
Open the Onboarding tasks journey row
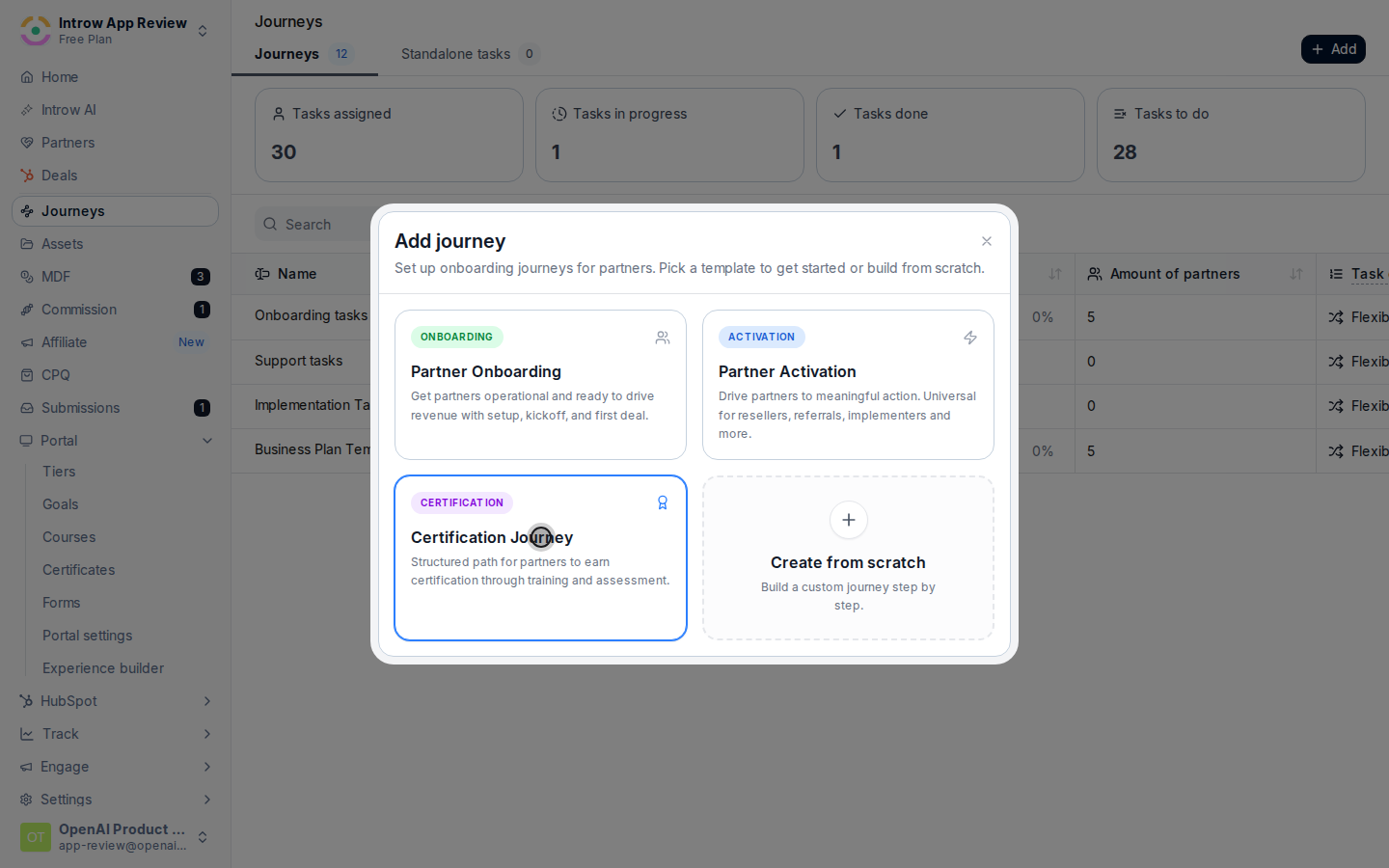point(311,315)
